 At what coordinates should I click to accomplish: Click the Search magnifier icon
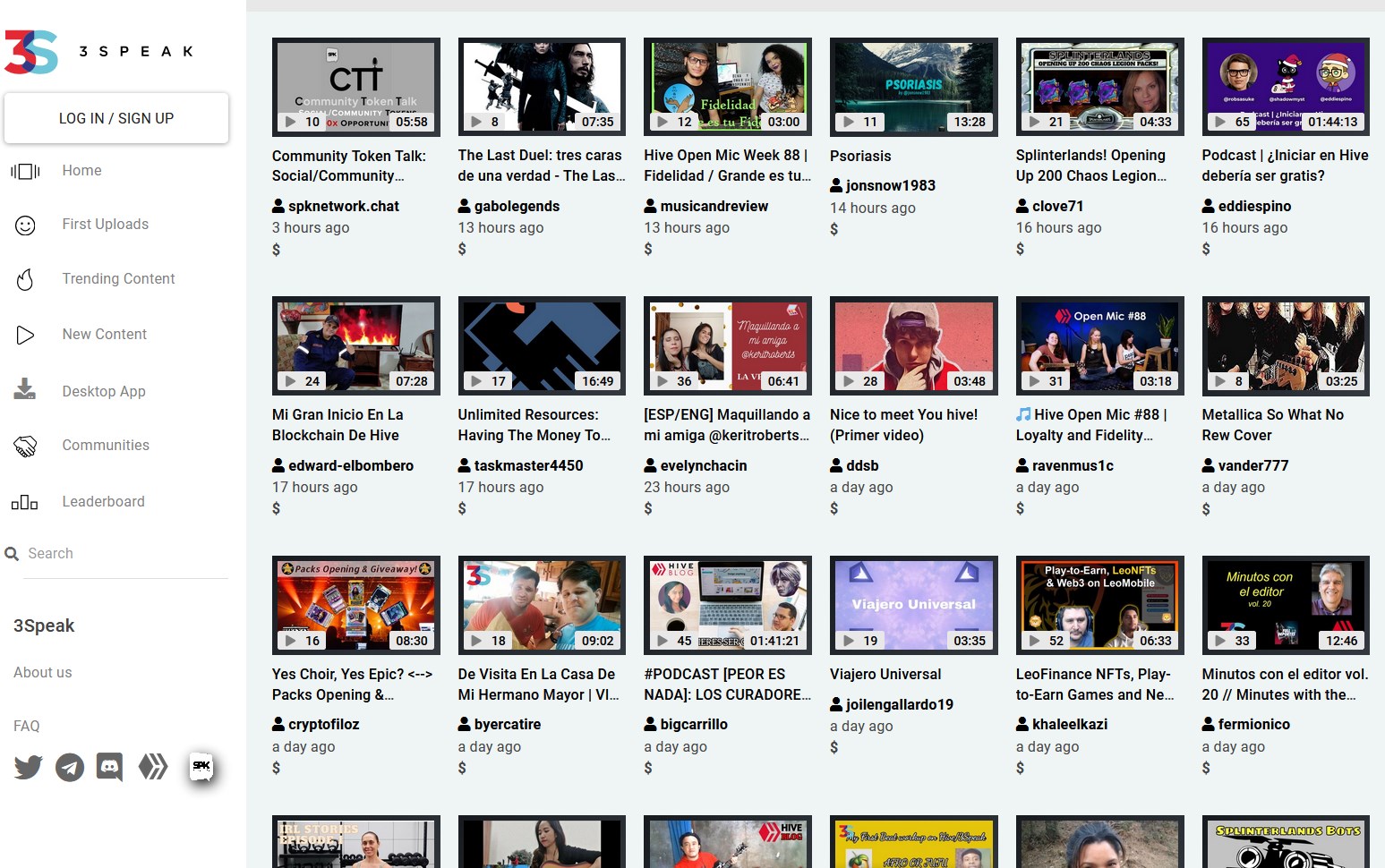pos(12,554)
